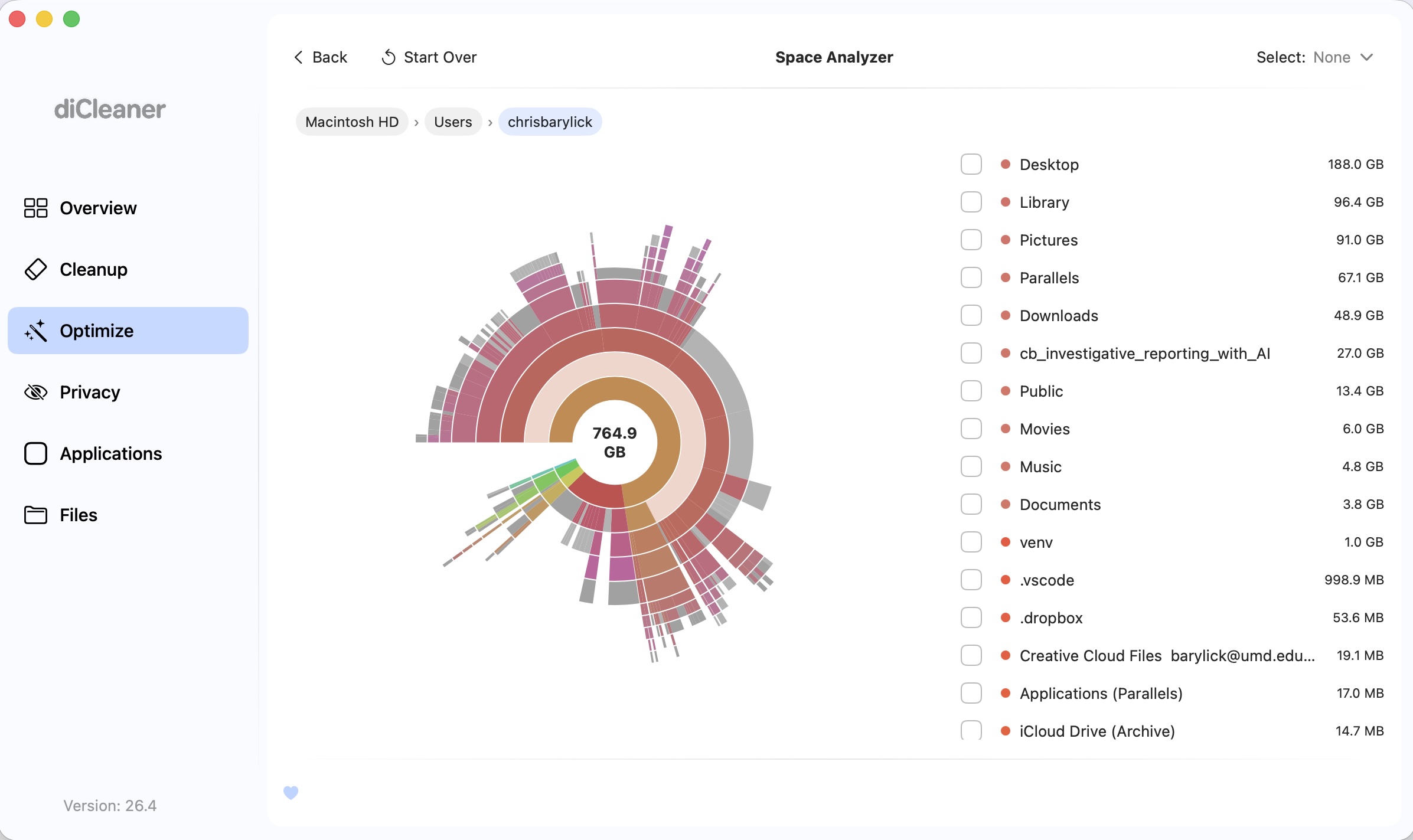1413x840 pixels.
Task: Check the cb_investigative_reporting_with_AI checkbox
Action: [971, 353]
